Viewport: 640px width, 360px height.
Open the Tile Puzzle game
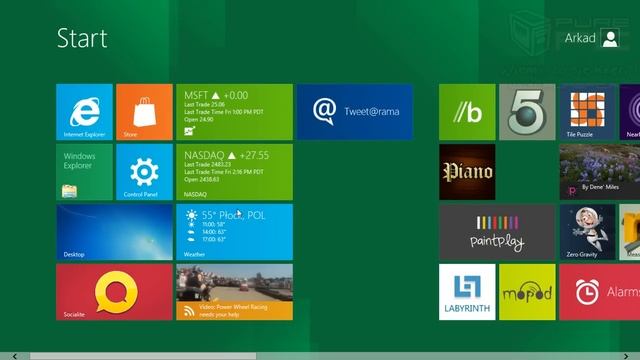coord(587,112)
